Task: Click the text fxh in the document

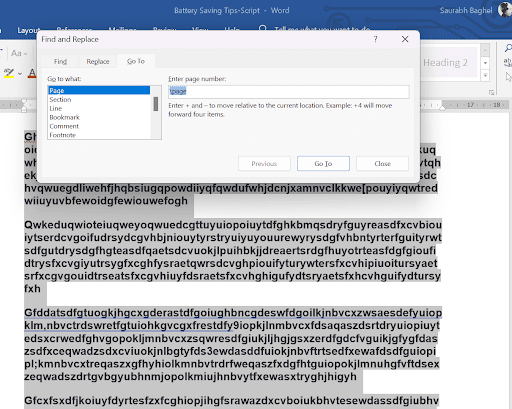Action: (x=32, y=289)
